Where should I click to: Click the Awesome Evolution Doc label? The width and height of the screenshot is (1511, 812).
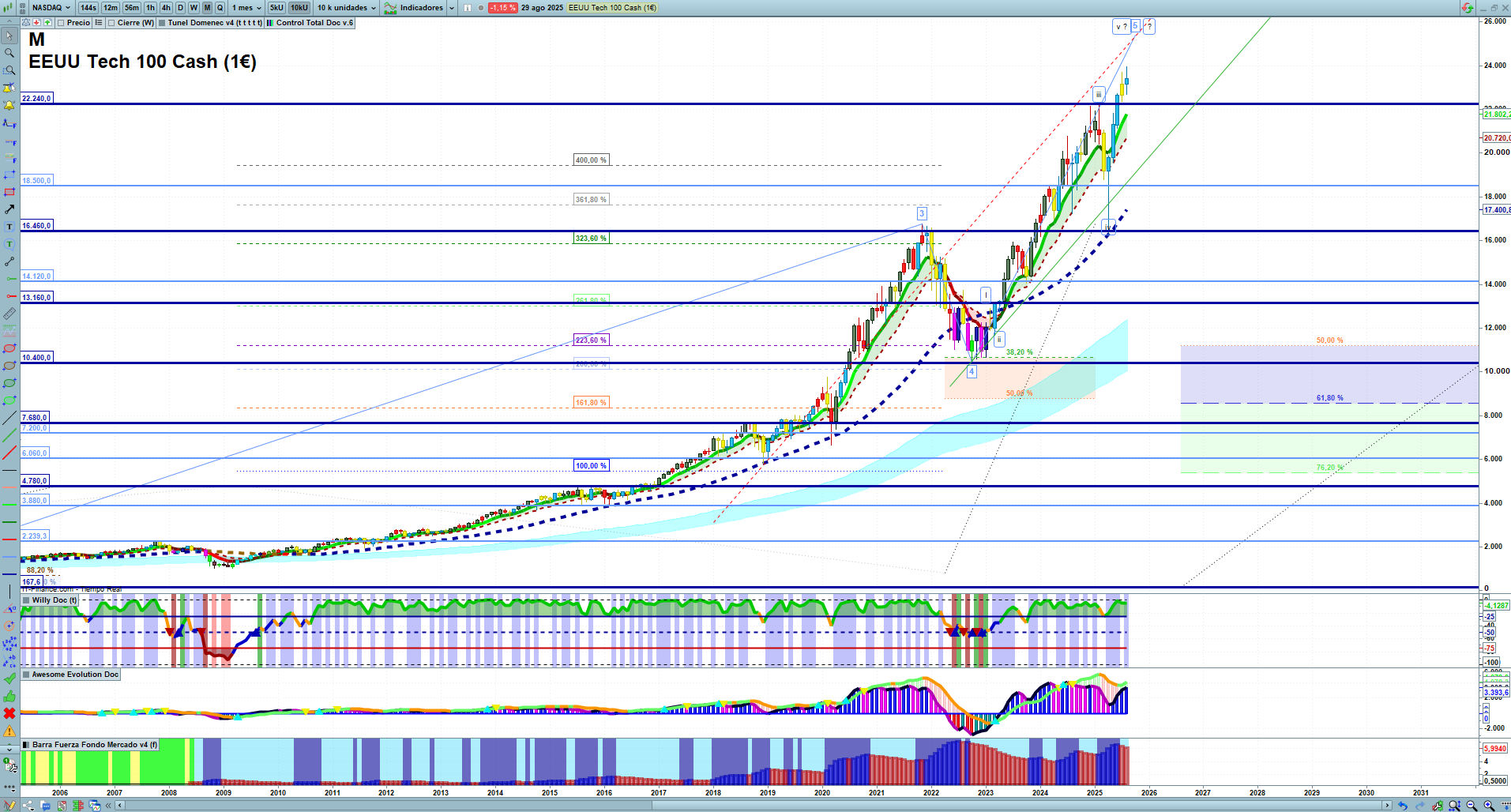75,675
